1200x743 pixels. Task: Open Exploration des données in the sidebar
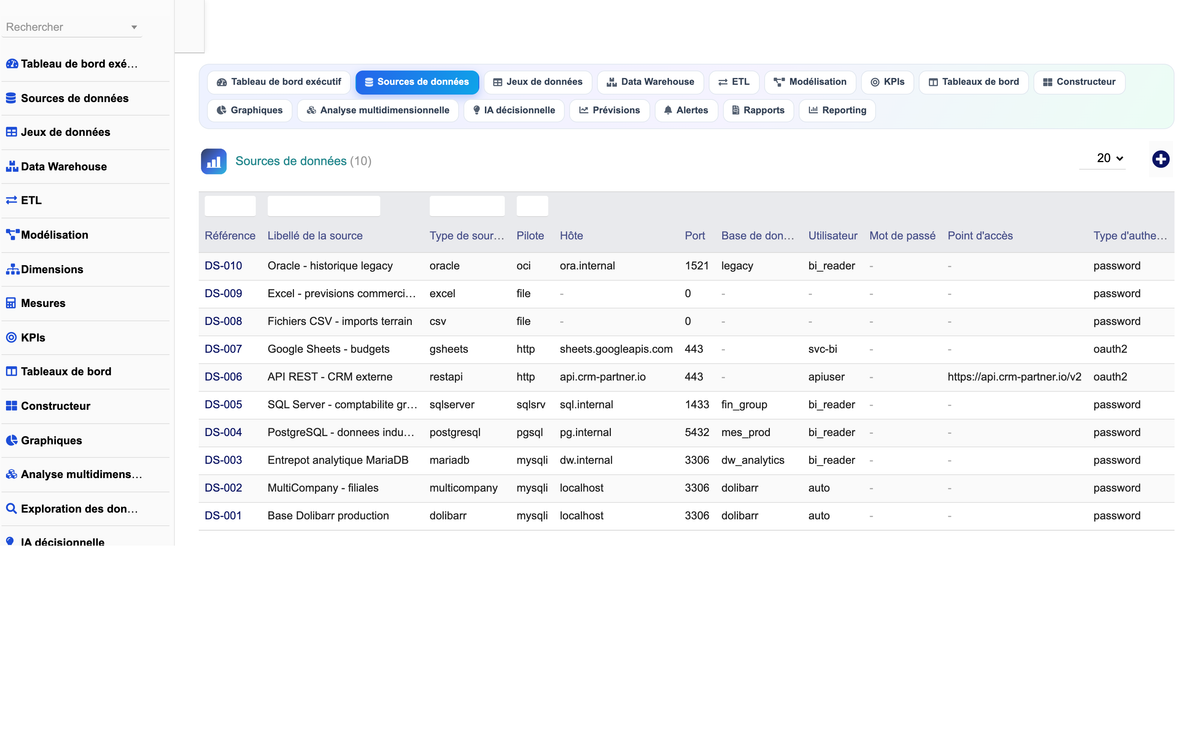pos(80,508)
